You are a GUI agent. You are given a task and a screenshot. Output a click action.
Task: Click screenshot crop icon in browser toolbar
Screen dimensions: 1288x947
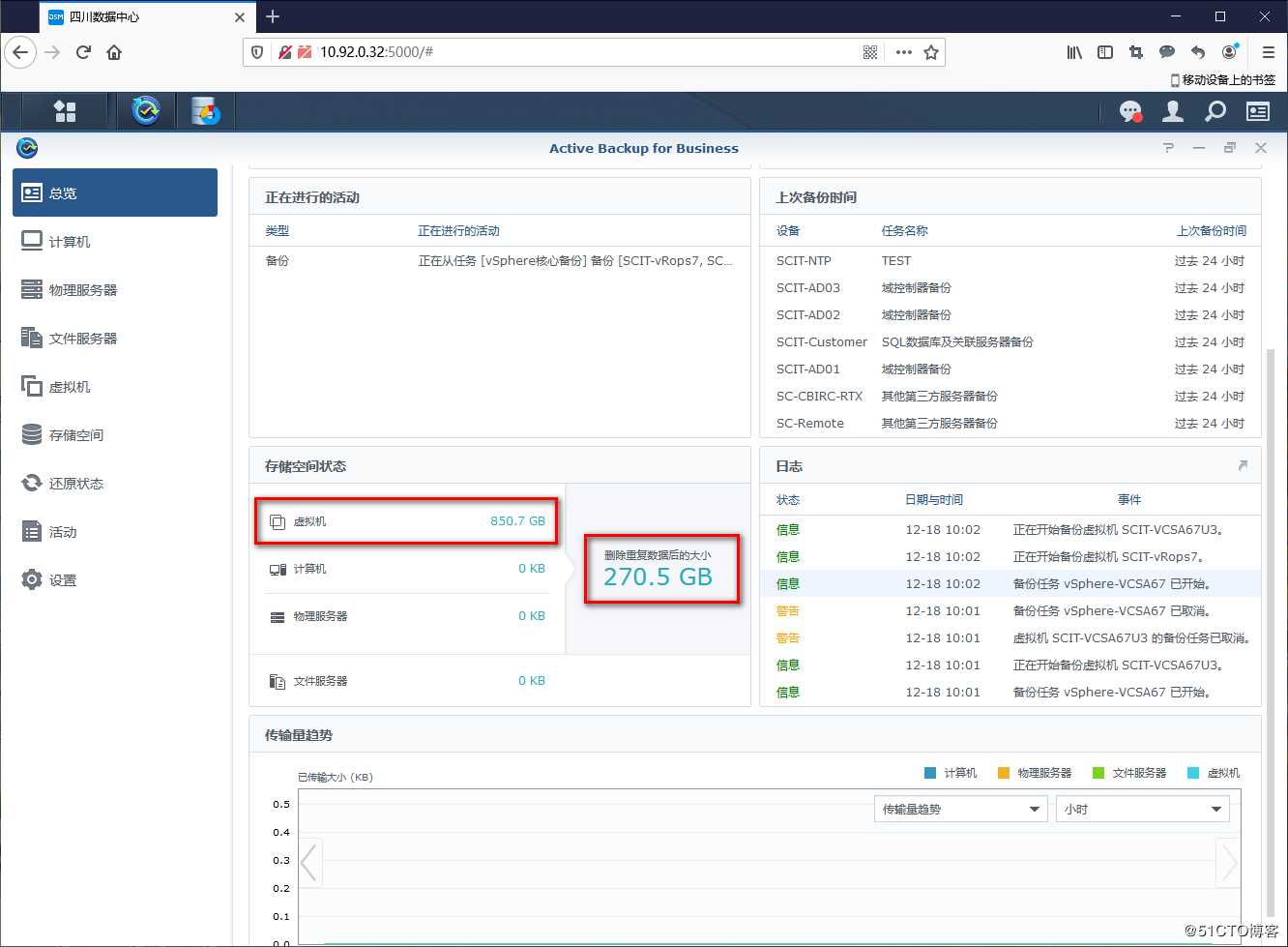coord(1136,52)
